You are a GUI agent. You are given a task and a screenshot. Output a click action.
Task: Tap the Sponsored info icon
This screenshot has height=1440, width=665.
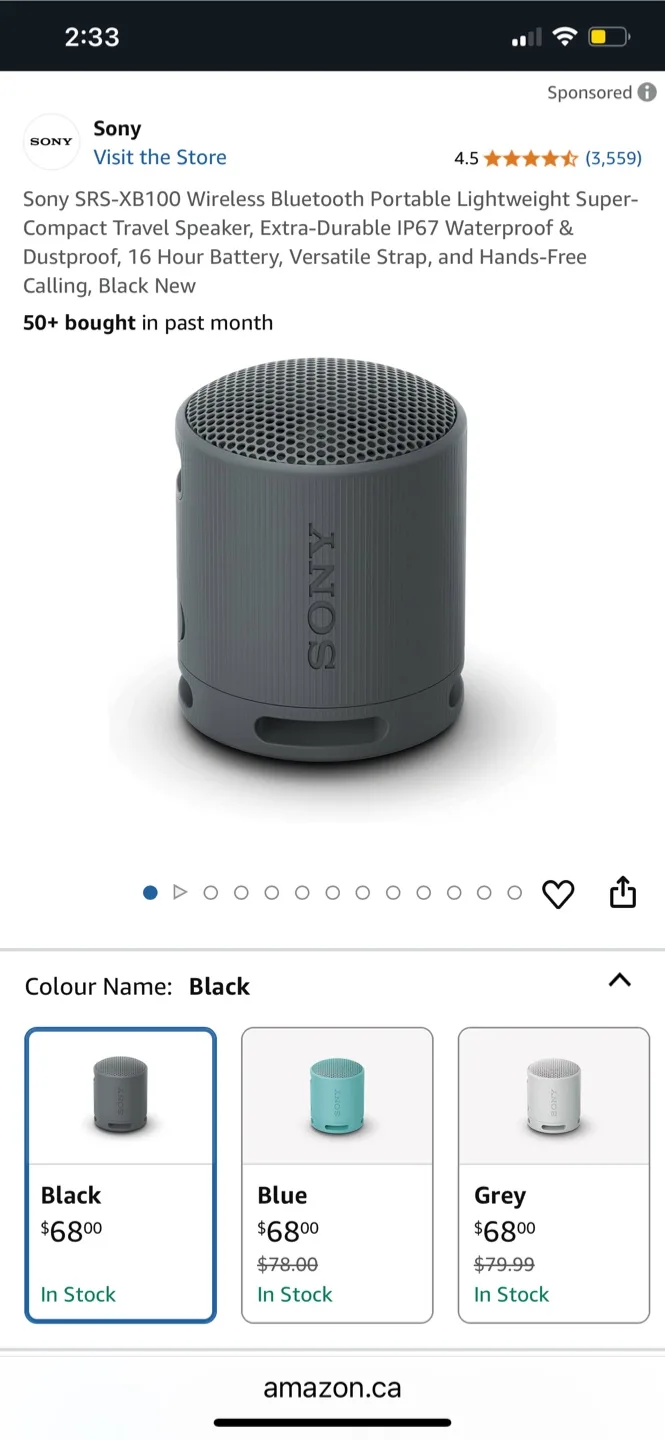coord(648,93)
